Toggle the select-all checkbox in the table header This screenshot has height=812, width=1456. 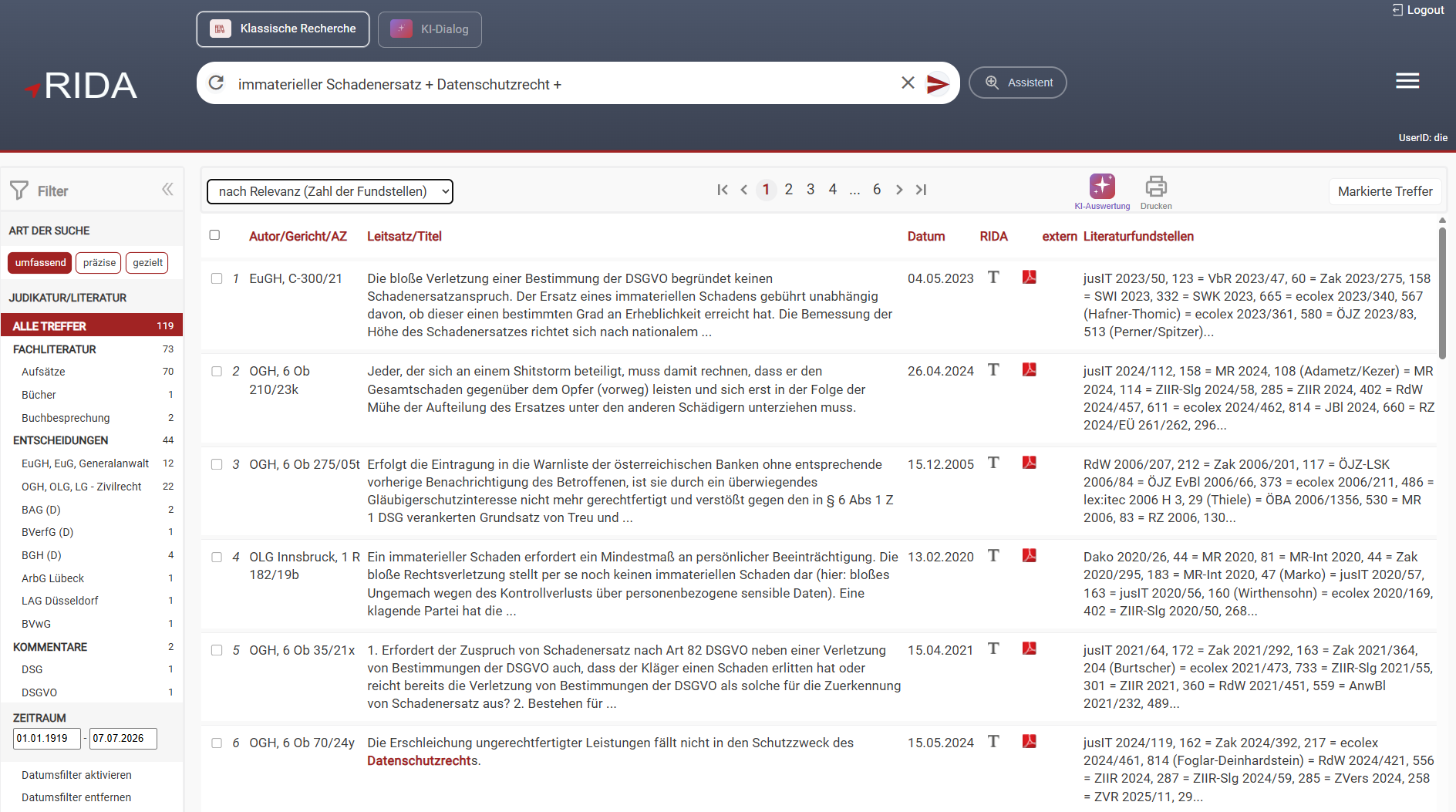click(214, 235)
